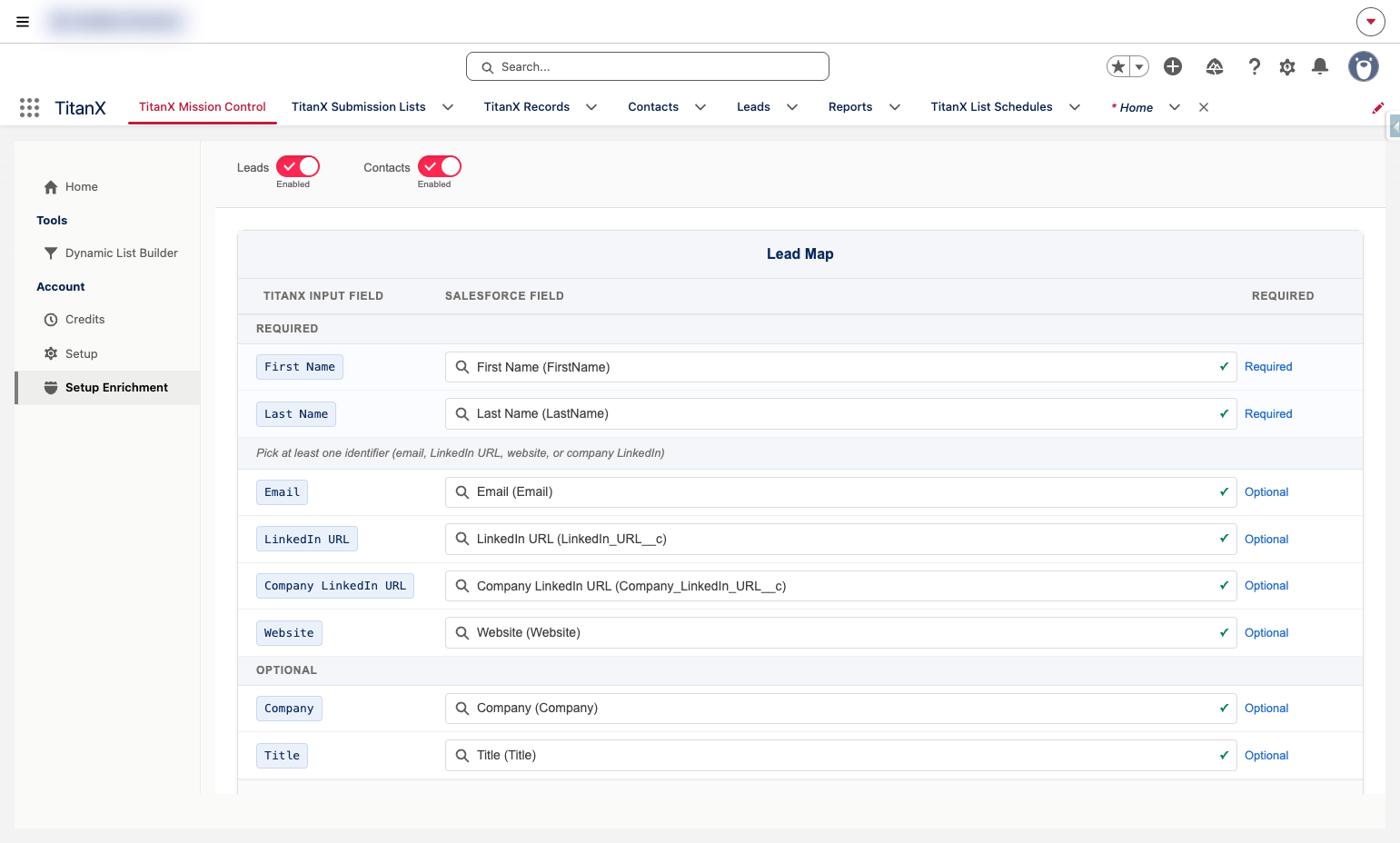Expand TitanX List Schedules tab menu
Screen dimensions: 1400x843
tap(1075, 107)
